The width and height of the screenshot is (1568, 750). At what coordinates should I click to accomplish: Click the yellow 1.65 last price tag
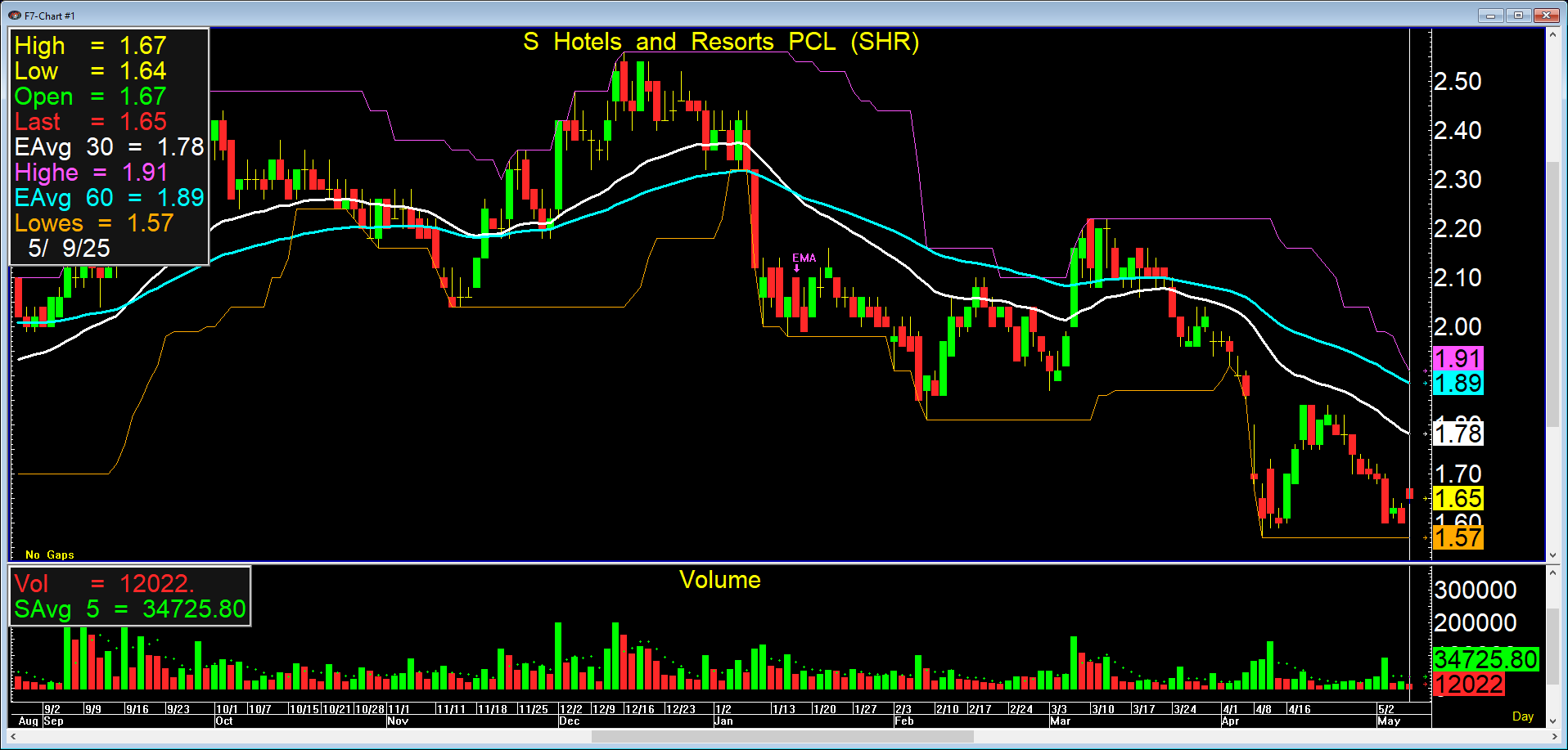pyautogui.click(x=1458, y=498)
